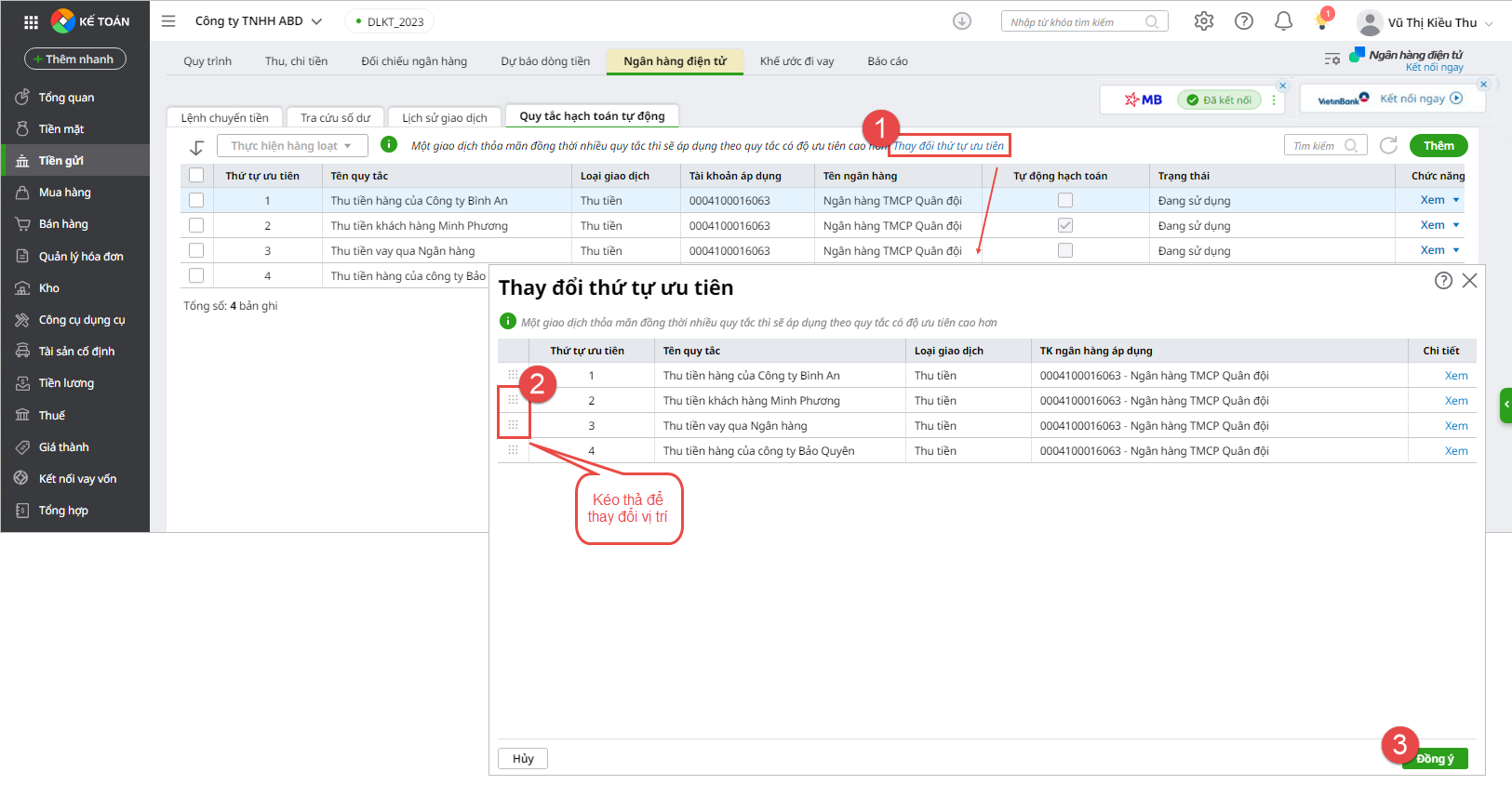Close the VietinBank connection card
Screen dimensions: 1512x785
click(x=1483, y=85)
